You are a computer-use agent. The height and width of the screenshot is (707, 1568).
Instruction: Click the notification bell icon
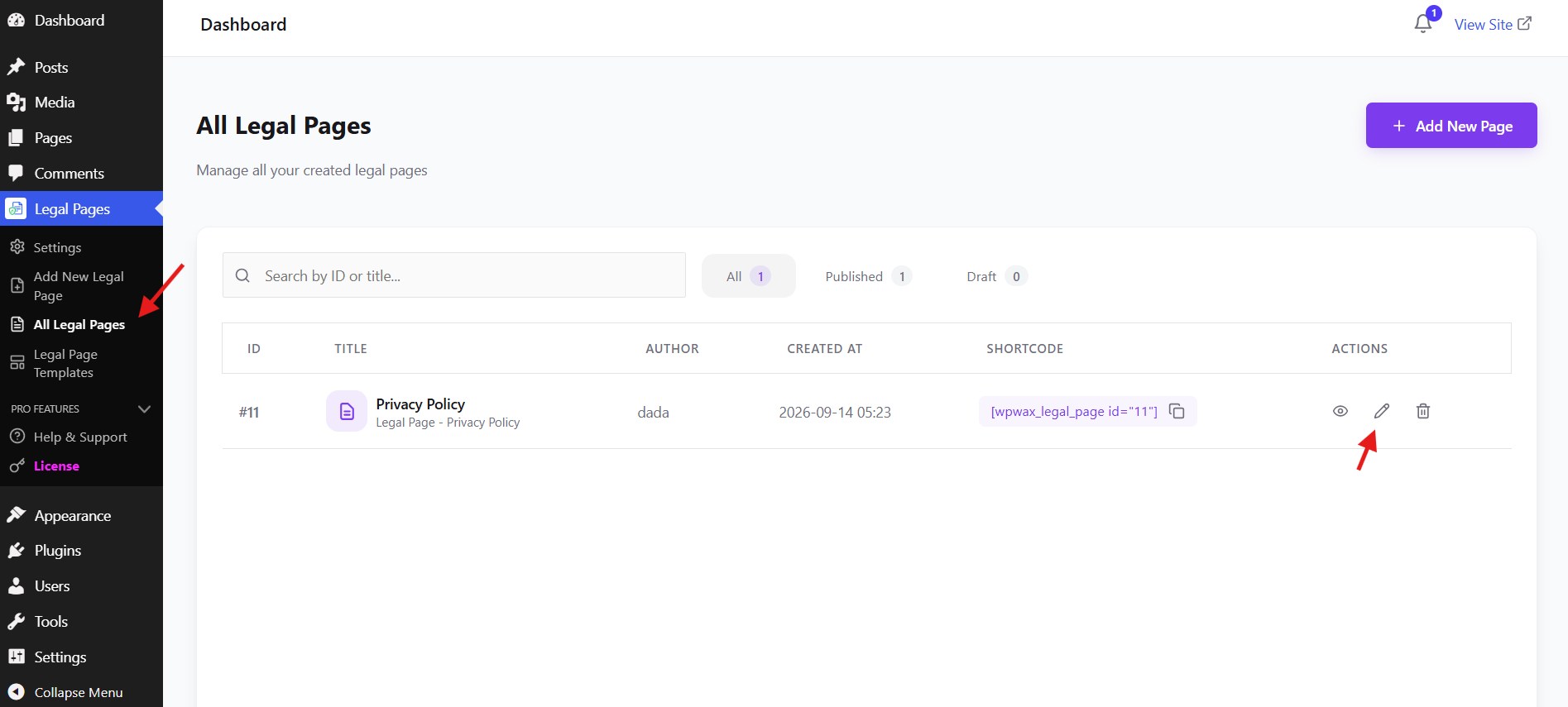[x=1422, y=23]
